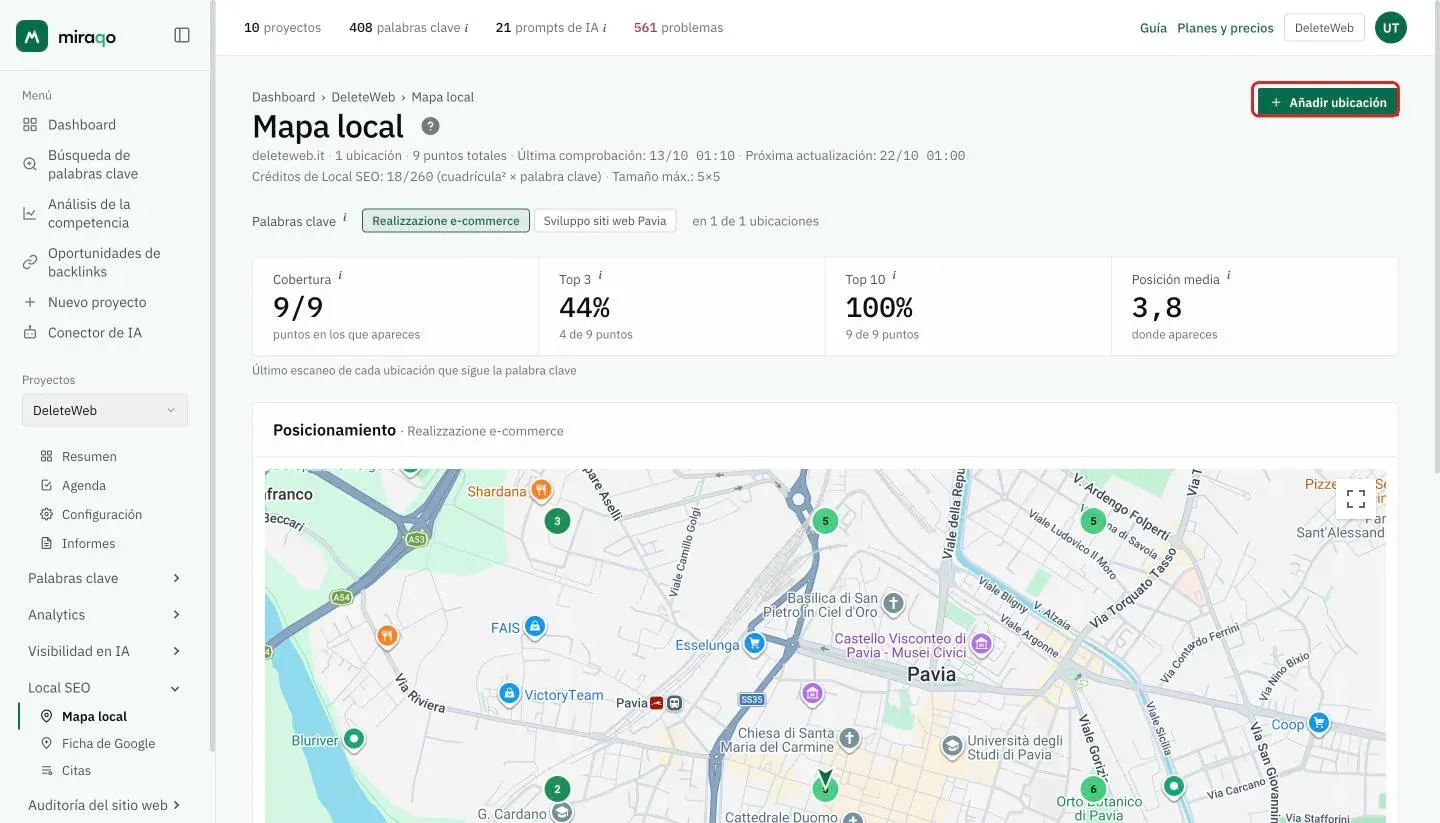The image size is (1440, 823).
Task: Click the rank 6 grid point near Orto Botanico
Action: click(1094, 789)
